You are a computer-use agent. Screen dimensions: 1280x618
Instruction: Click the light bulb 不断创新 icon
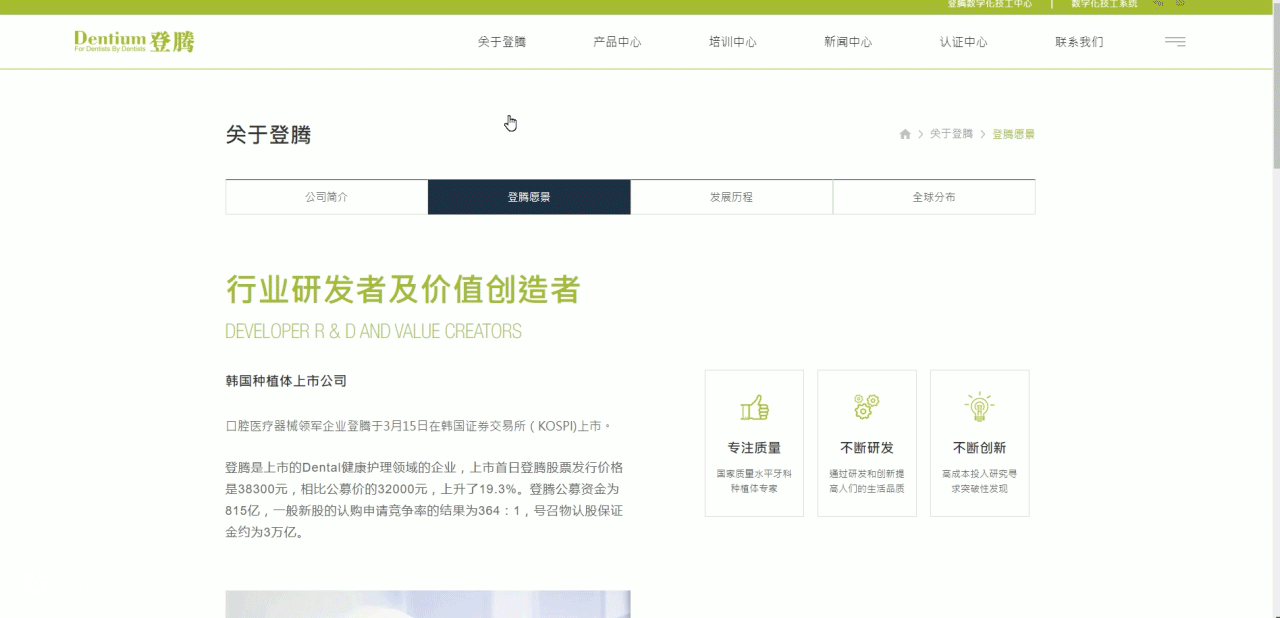(x=979, y=406)
